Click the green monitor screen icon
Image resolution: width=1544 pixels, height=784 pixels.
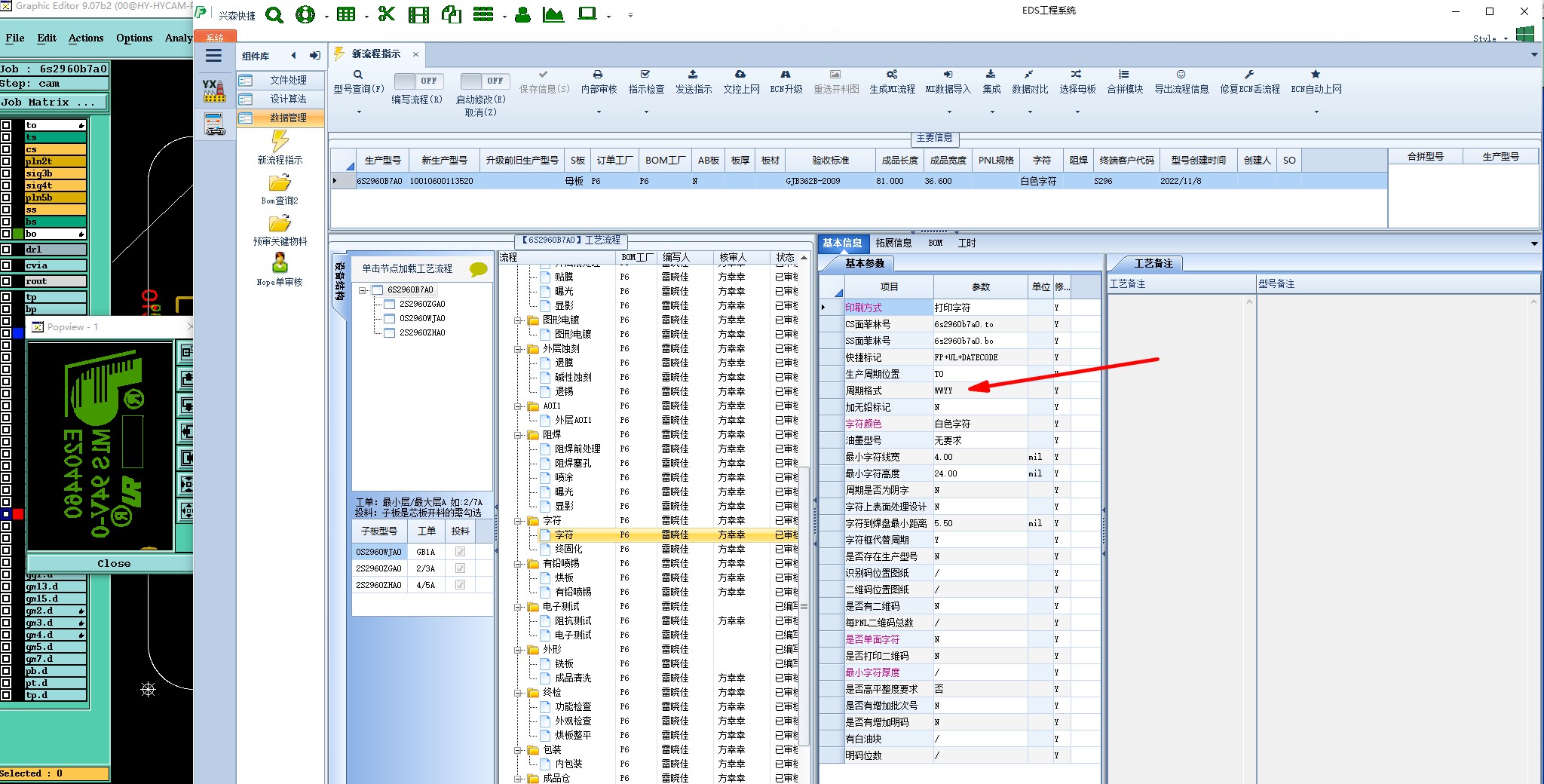pyautogui.click(x=587, y=14)
